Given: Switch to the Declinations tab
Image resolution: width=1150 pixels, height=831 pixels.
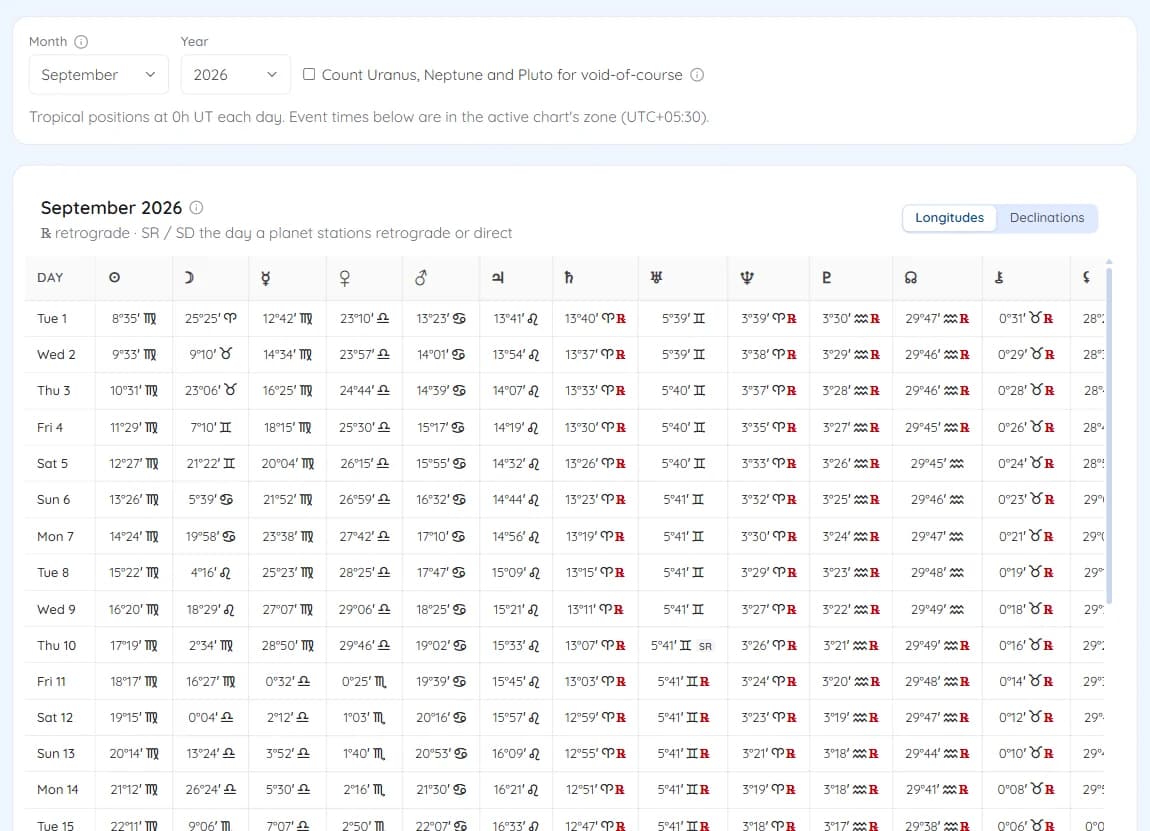Looking at the screenshot, I should (x=1047, y=218).
